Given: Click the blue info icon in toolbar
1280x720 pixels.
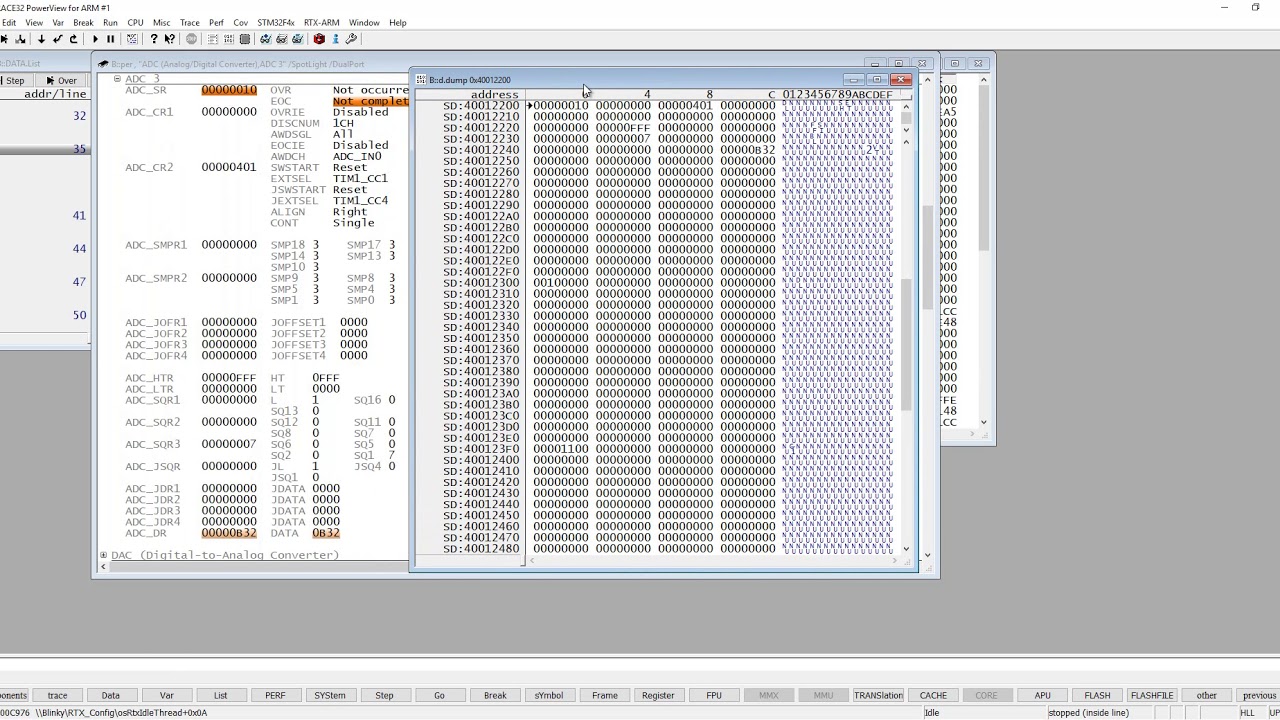Looking at the screenshot, I should tap(335, 39).
